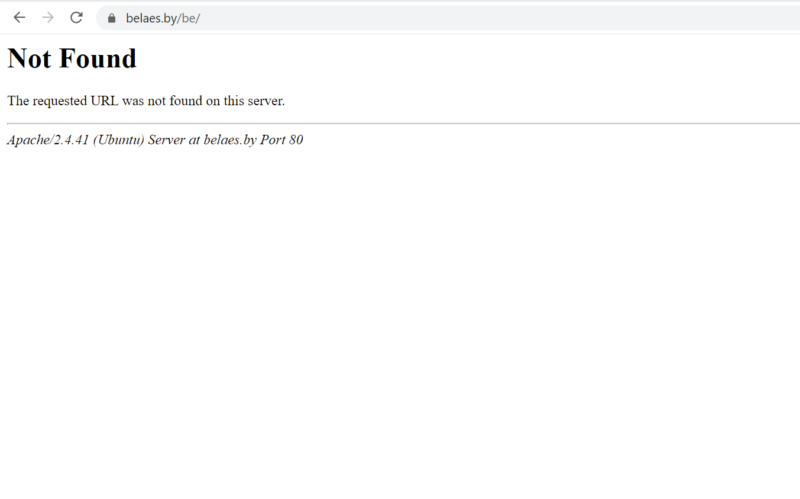Click the browser back arrow

[x=19, y=18]
